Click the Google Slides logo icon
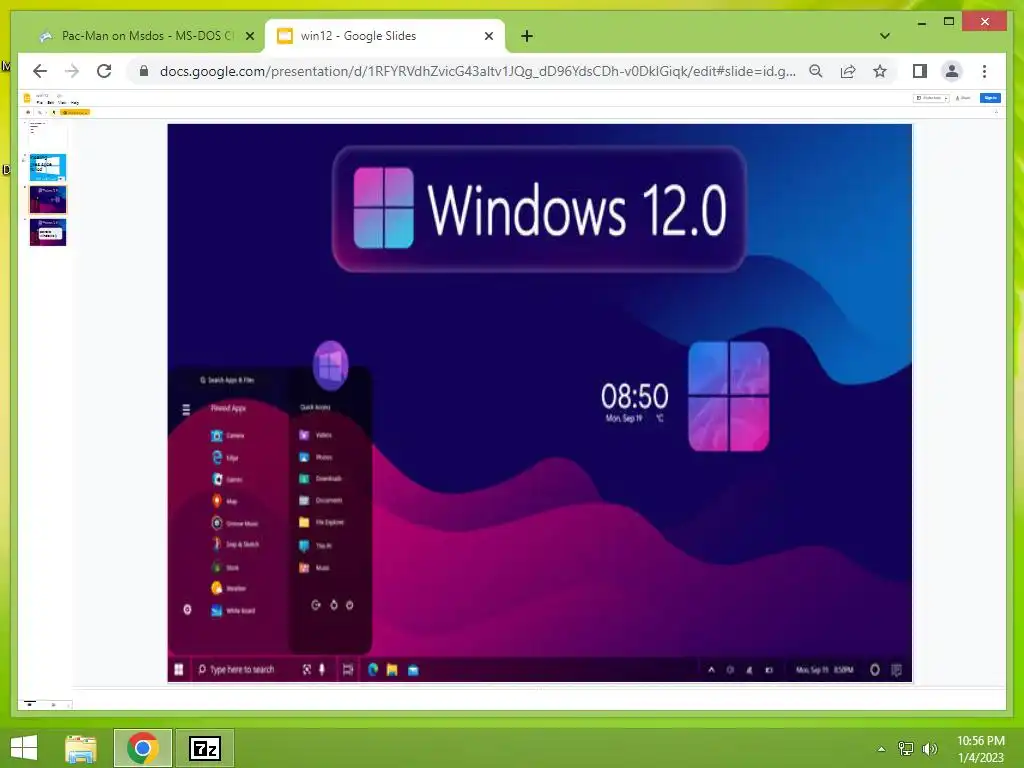 pyautogui.click(x=27, y=99)
